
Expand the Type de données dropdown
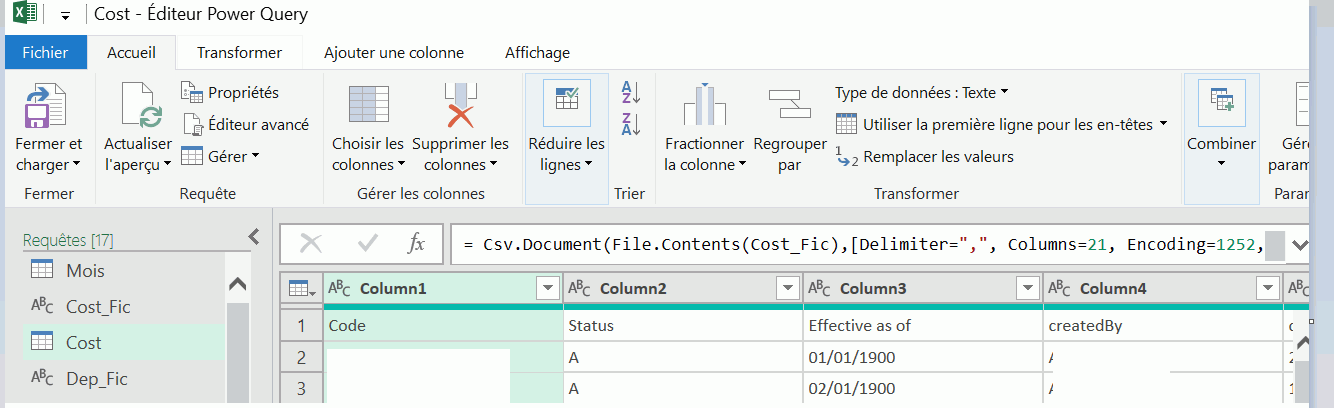(x=922, y=93)
